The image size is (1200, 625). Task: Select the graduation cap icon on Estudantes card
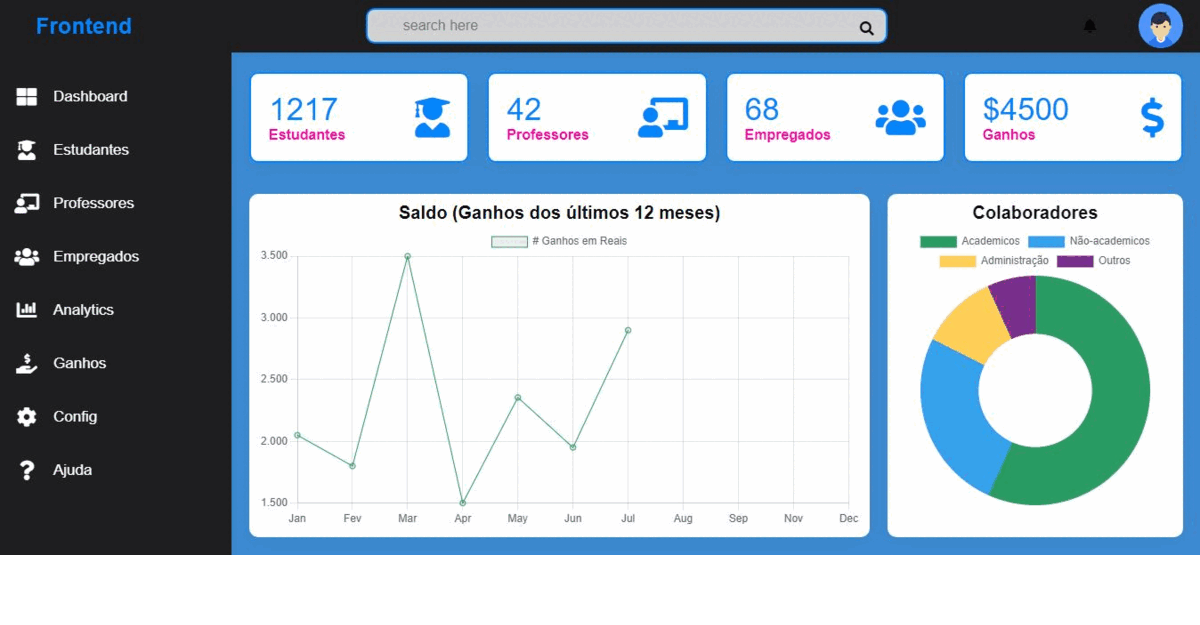click(x=431, y=116)
